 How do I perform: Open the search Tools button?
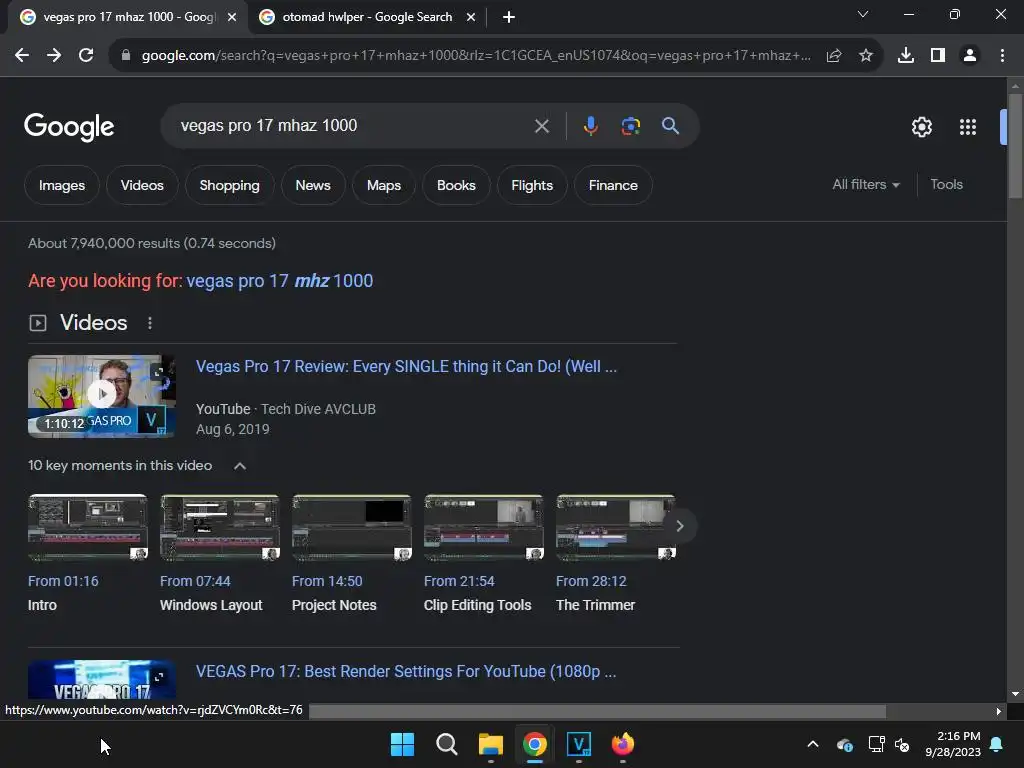tap(946, 185)
